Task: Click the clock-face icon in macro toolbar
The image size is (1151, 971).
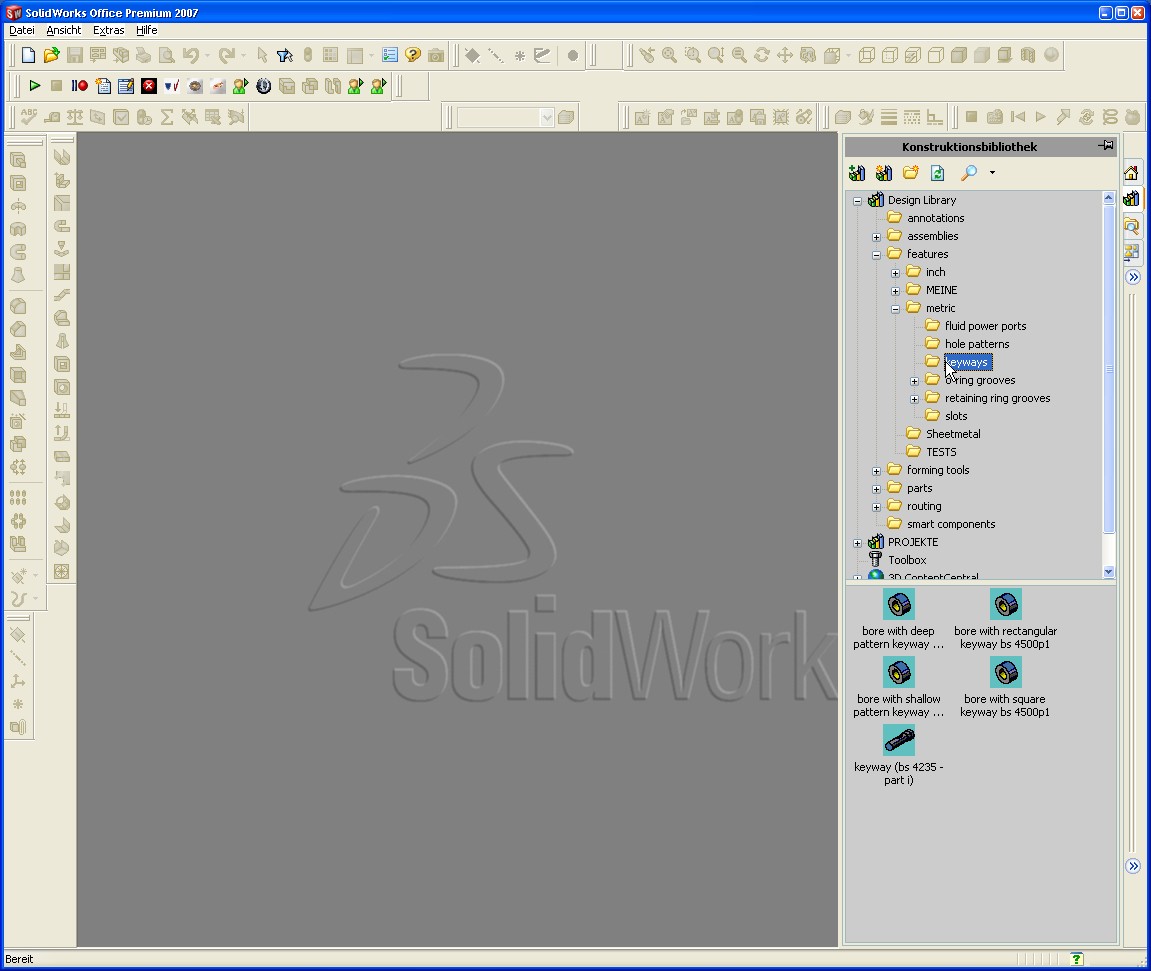Action: (264, 86)
